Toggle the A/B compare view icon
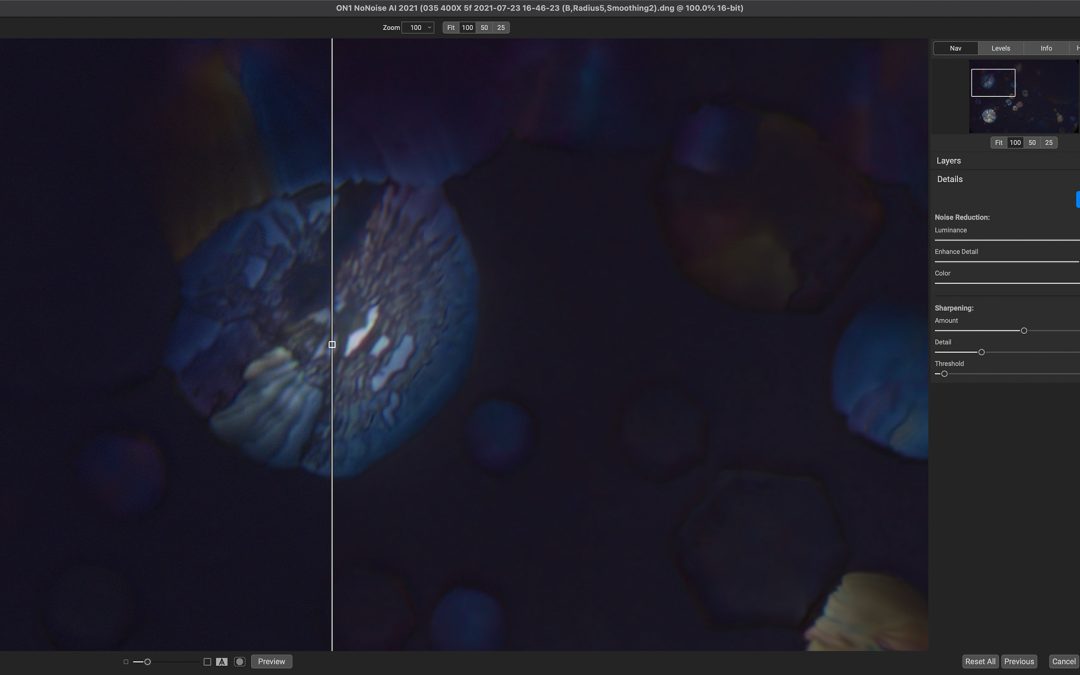1080x675 pixels. [222, 662]
